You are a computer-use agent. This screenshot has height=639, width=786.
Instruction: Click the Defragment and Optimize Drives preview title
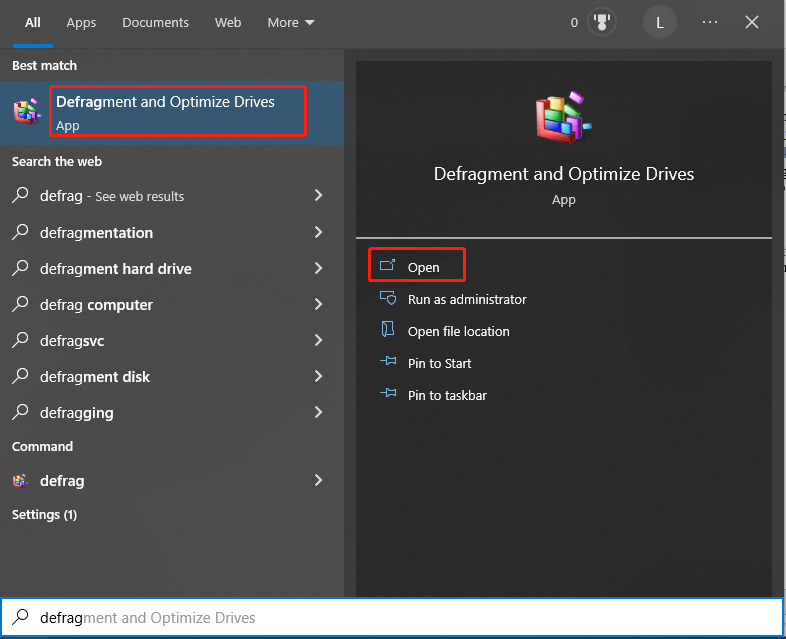click(x=563, y=174)
